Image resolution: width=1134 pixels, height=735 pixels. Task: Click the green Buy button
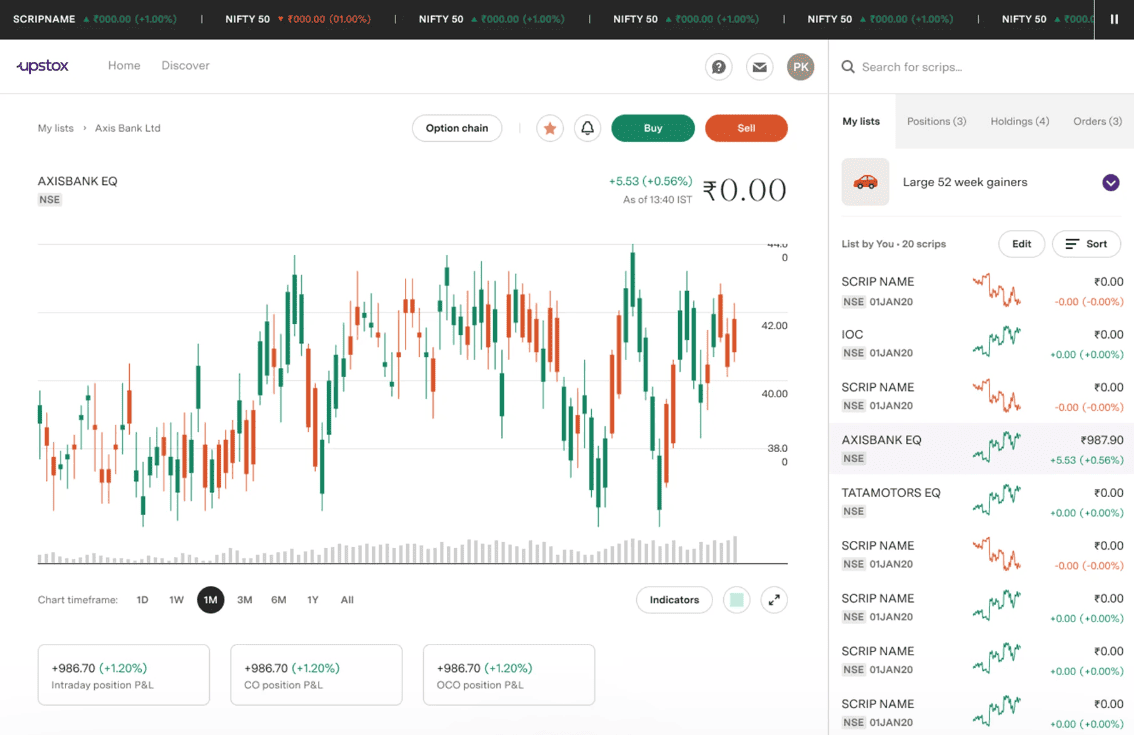point(653,128)
